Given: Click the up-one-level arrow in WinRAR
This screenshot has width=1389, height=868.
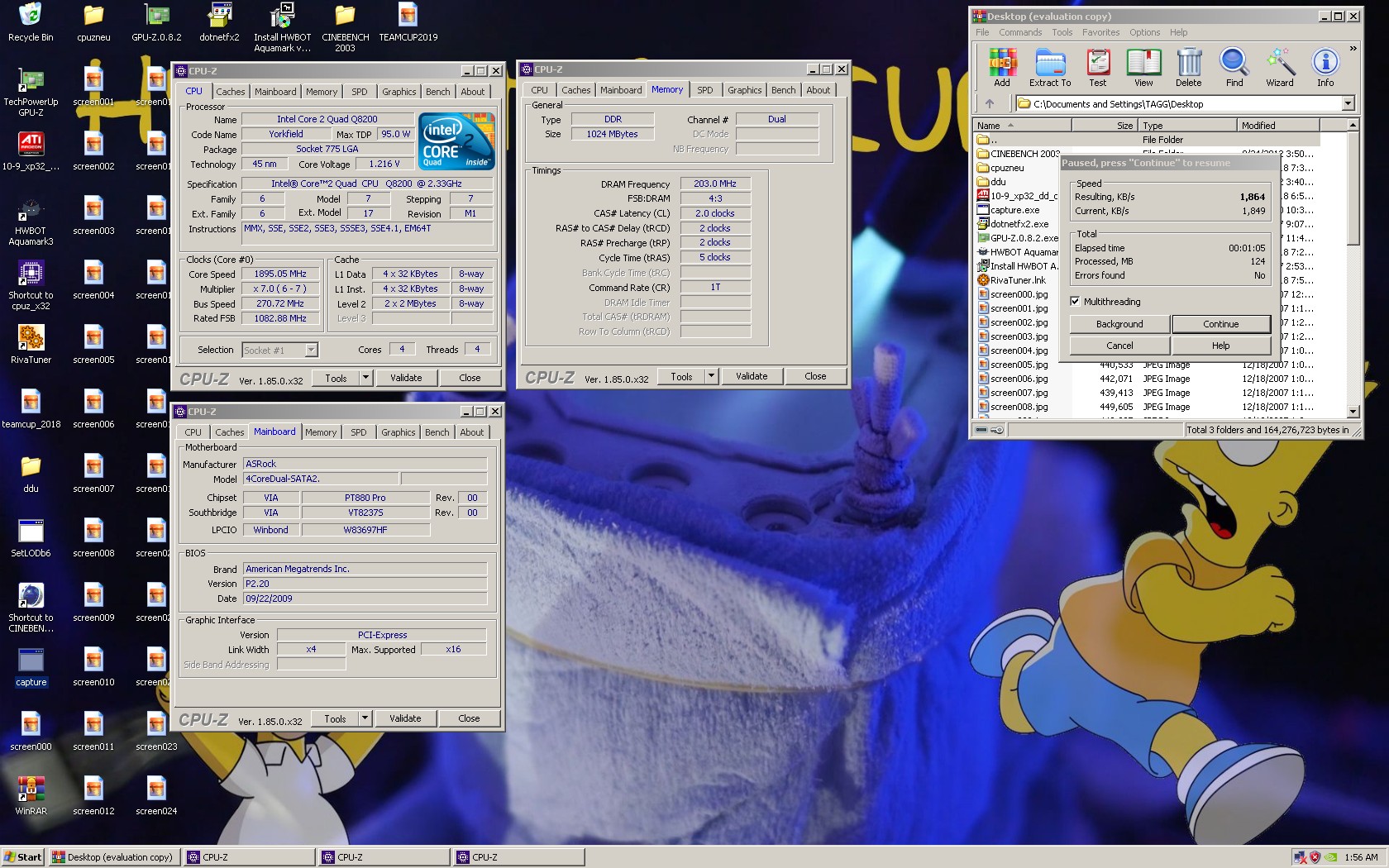Looking at the screenshot, I should tap(990, 104).
